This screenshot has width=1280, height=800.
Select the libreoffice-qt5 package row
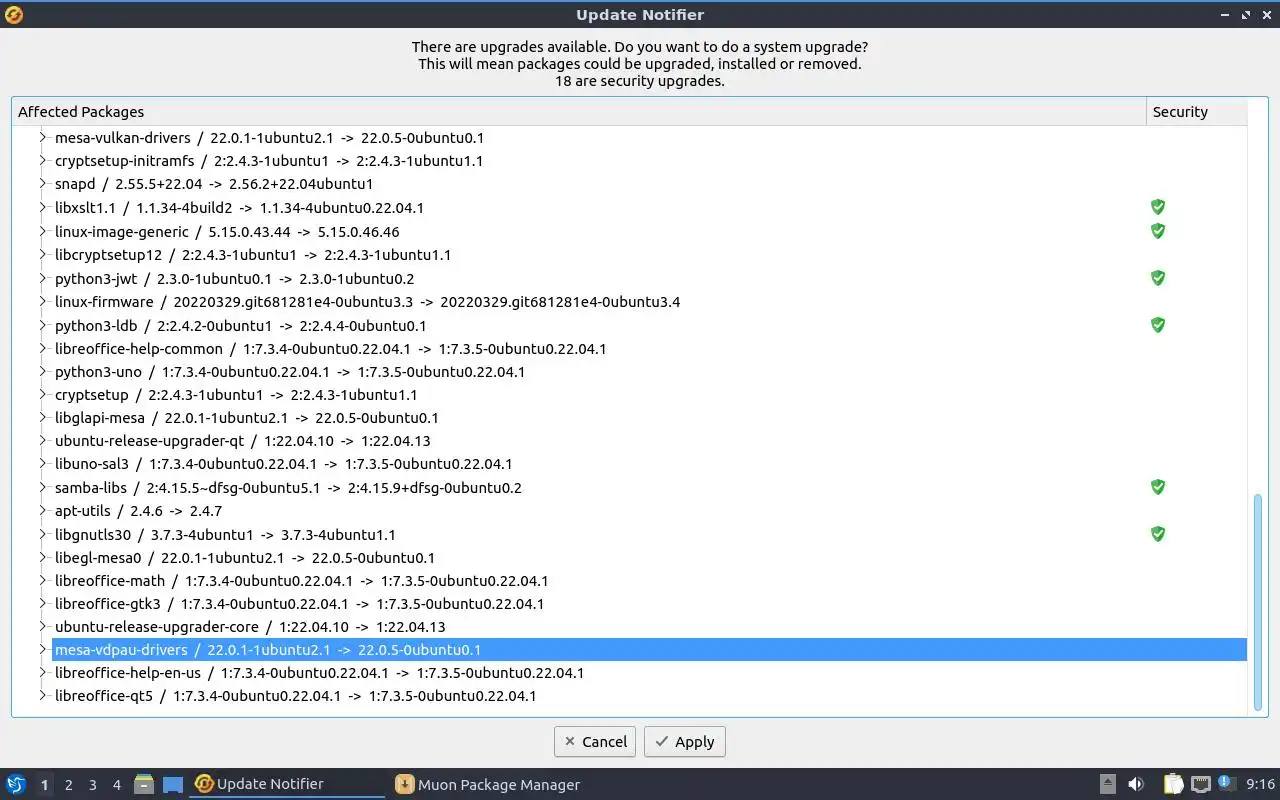(x=649, y=696)
